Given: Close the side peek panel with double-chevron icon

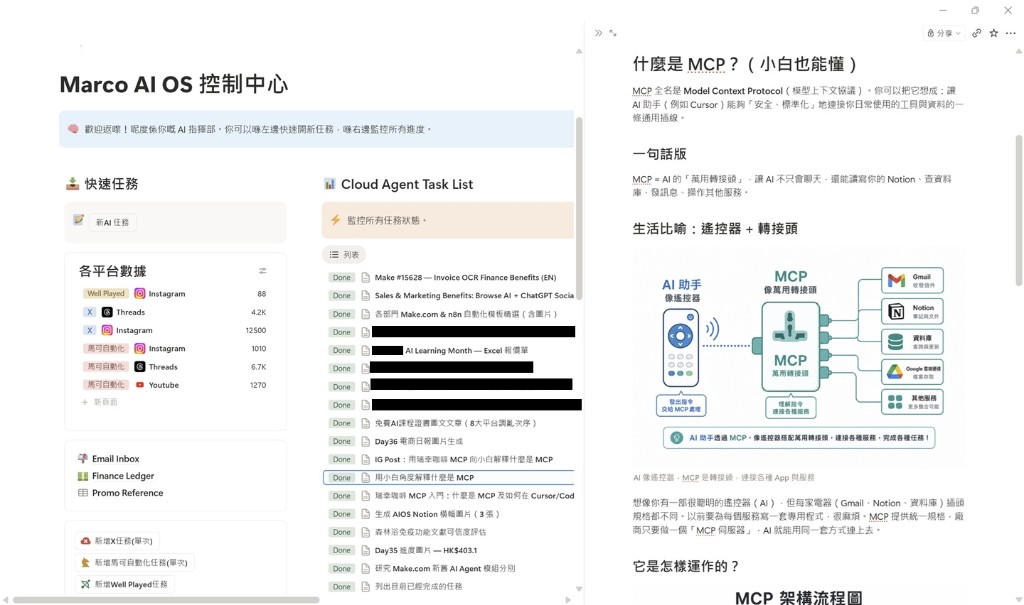Looking at the screenshot, I should [x=598, y=33].
